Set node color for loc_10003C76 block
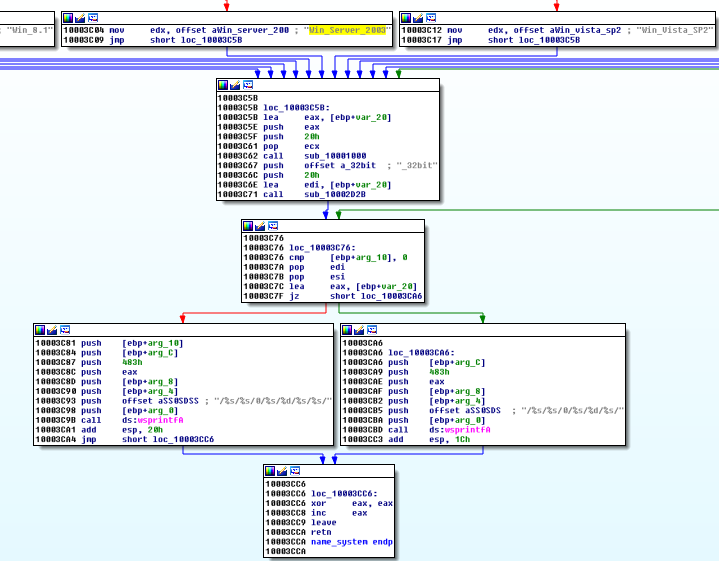Image resolution: width=719 pixels, height=561 pixels. click(x=248, y=226)
